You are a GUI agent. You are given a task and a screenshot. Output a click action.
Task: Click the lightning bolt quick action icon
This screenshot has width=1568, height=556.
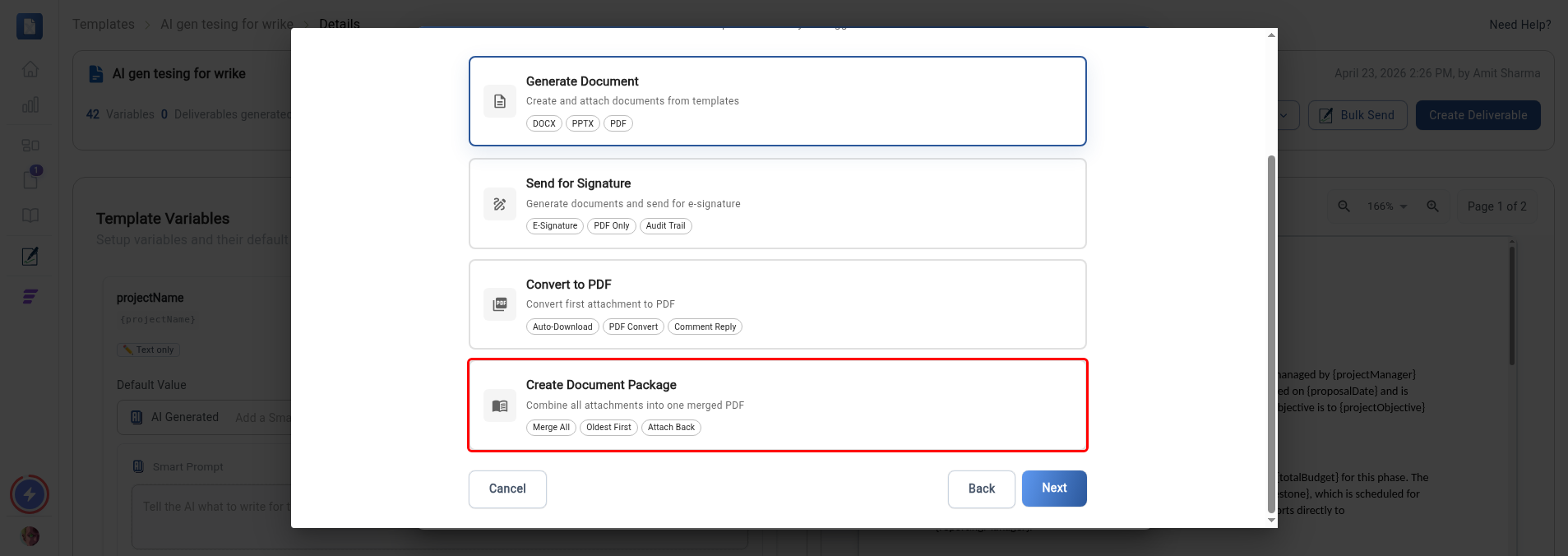30,494
